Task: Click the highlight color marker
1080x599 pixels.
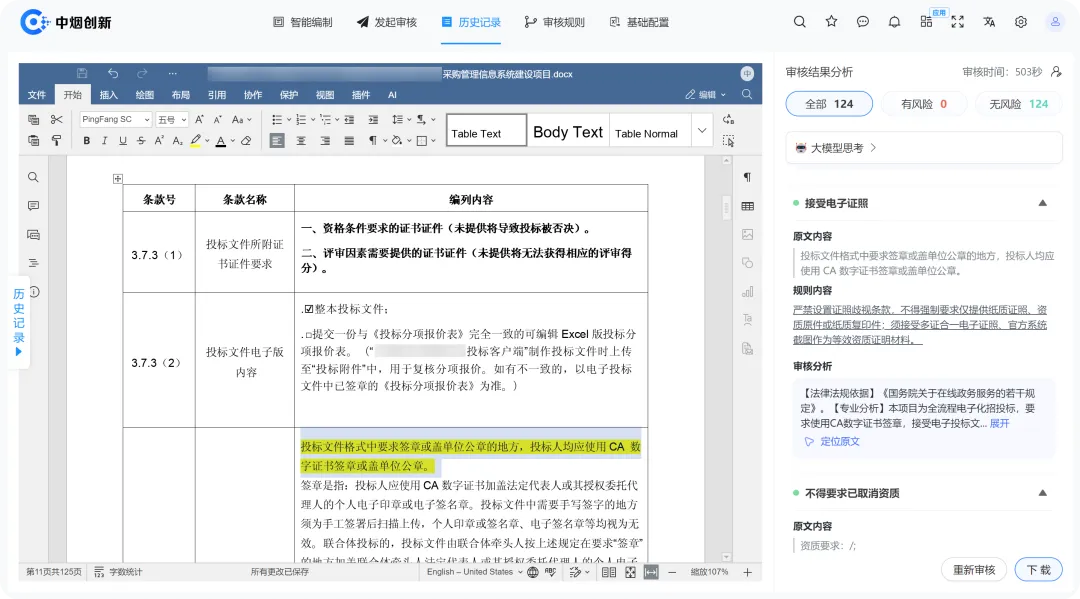Action: click(196, 140)
